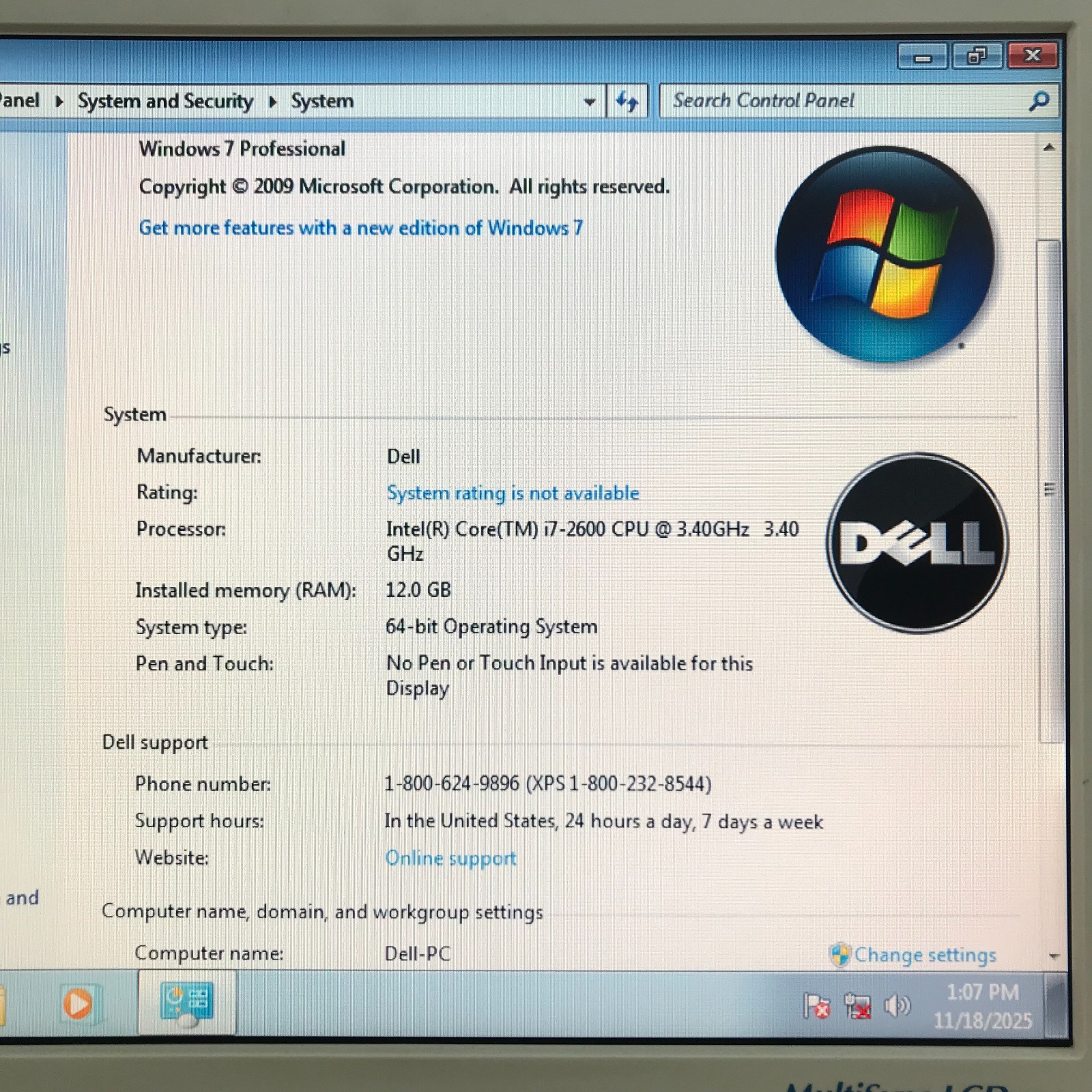Click the Dell logo emblem
The image size is (1092, 1092).
click(915, 544)
